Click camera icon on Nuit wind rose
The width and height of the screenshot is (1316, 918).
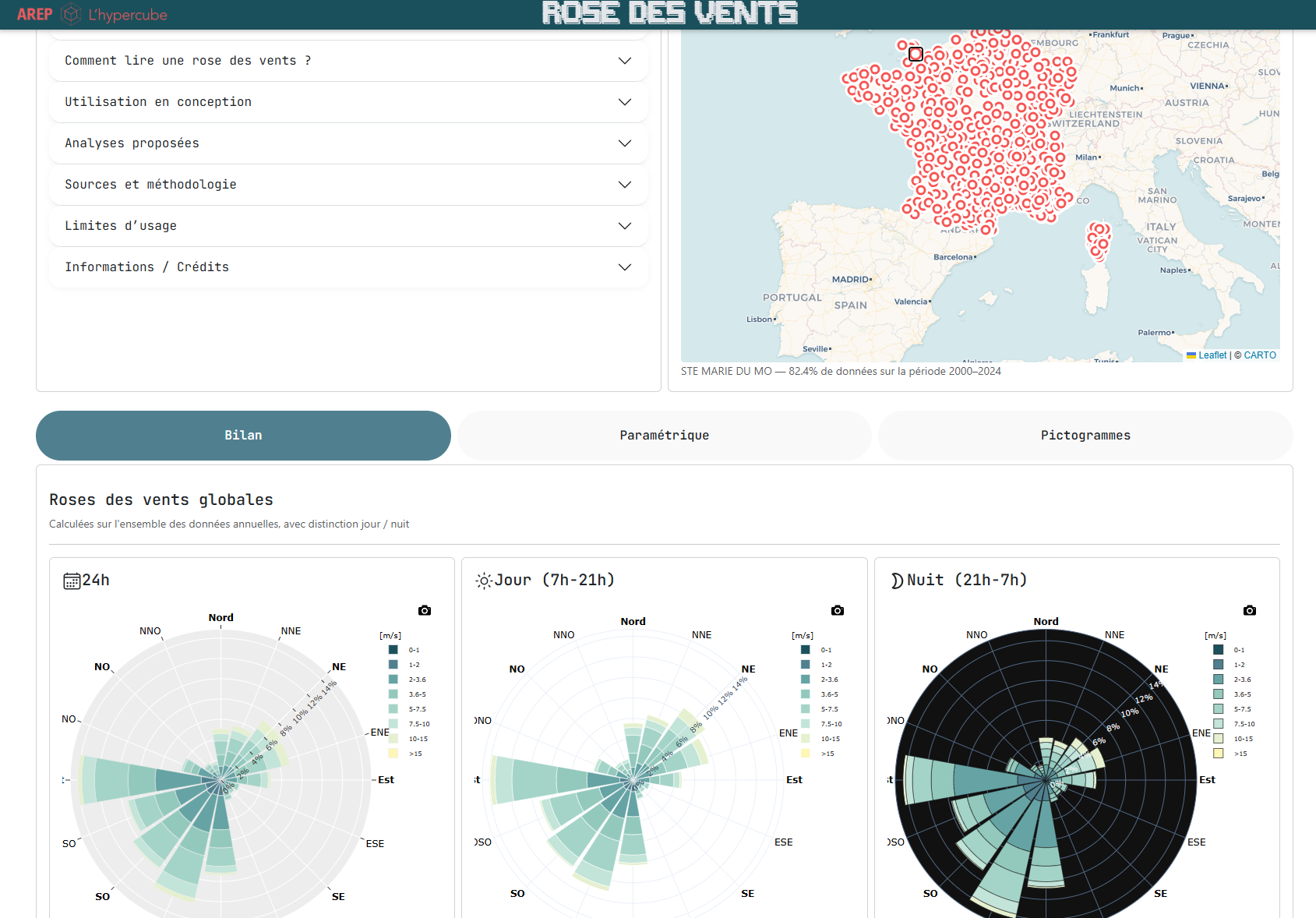pos(1250,610)
